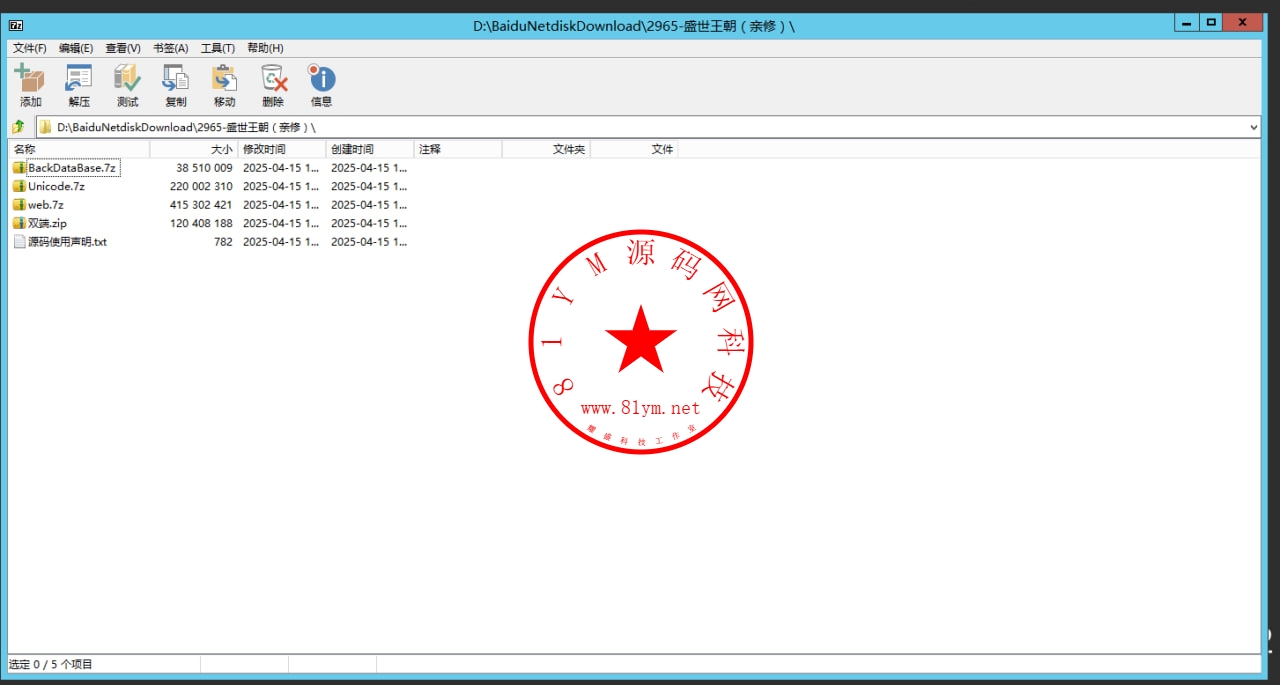Viewport: 1280px width, 685px height.
Task: Sort by the 文件夹 column header
Action: click(546, 149)
